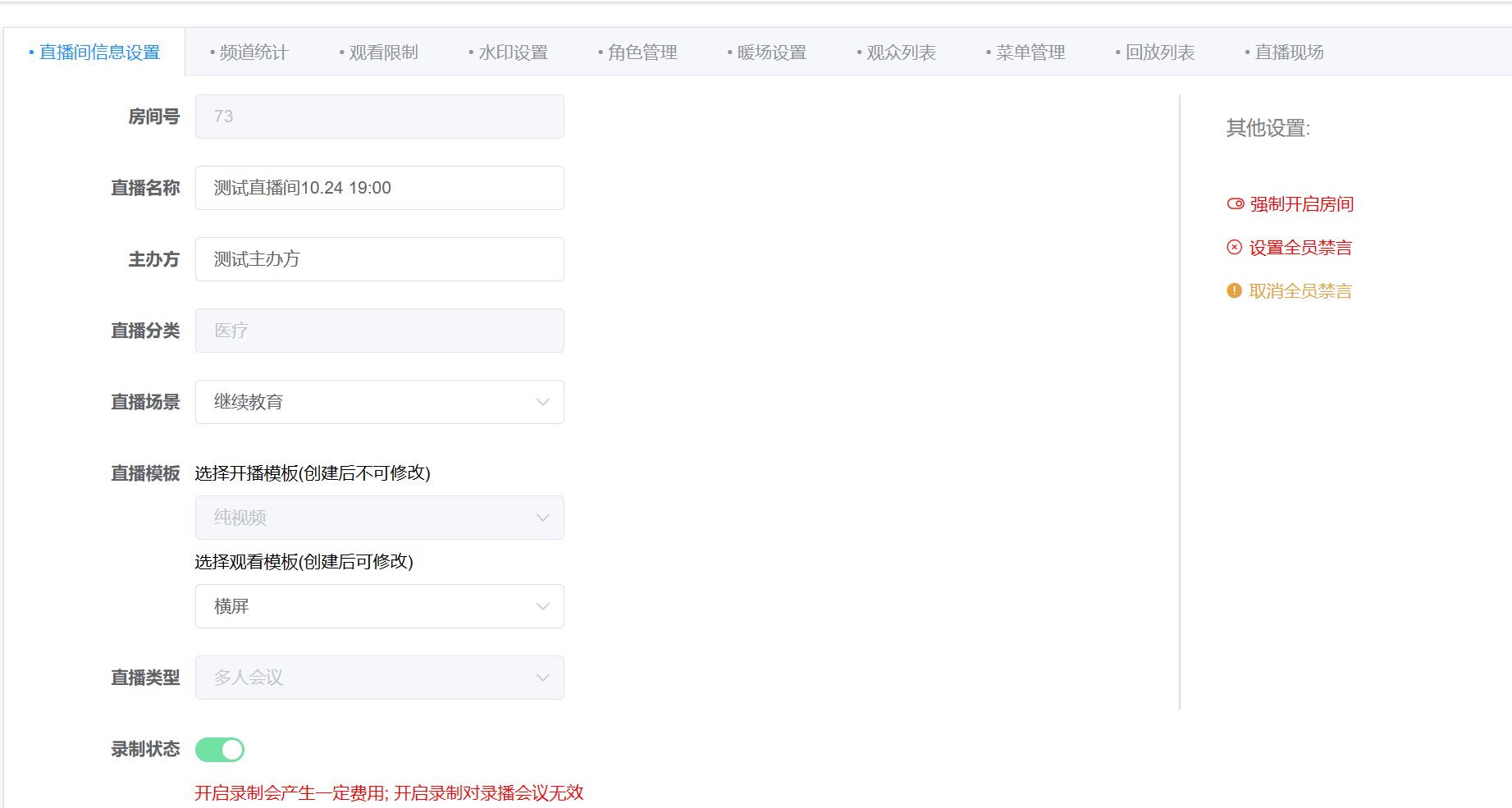Switch to the 菜单管理 tab

1026,52
